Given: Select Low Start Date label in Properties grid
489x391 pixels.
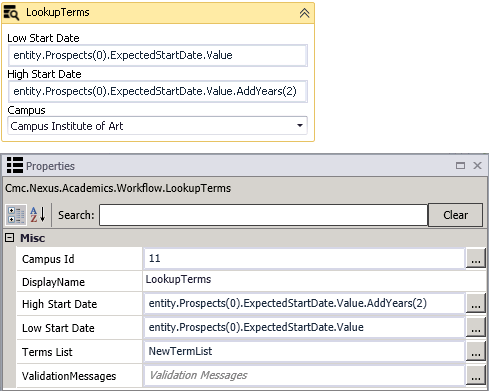Looking at the screenshot, I should (x=58, y=328).
